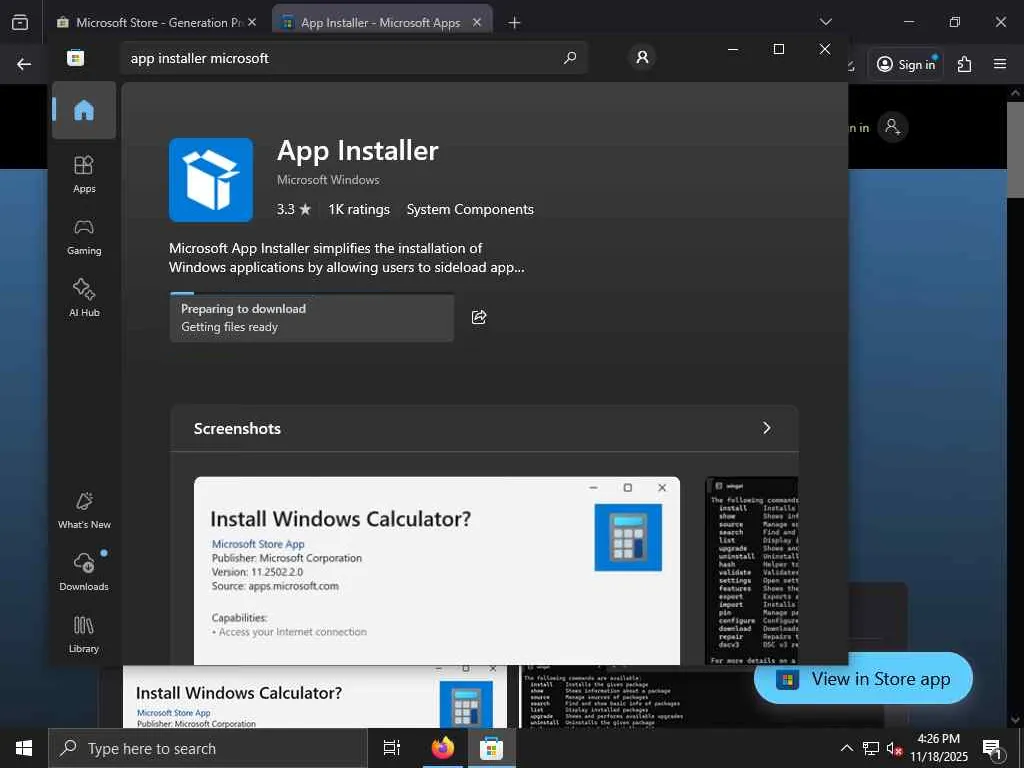Open Gaming section in Store sidebar
The width and height of the screenshot is (1024, 768).
[84, 236]
